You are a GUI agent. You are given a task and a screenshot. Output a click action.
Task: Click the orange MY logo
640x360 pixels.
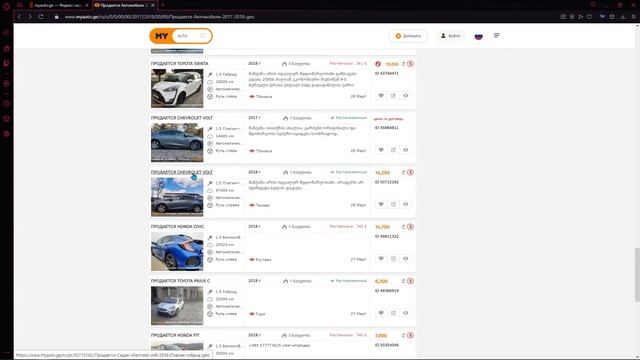pyautogui.click(x=161, y=36)
